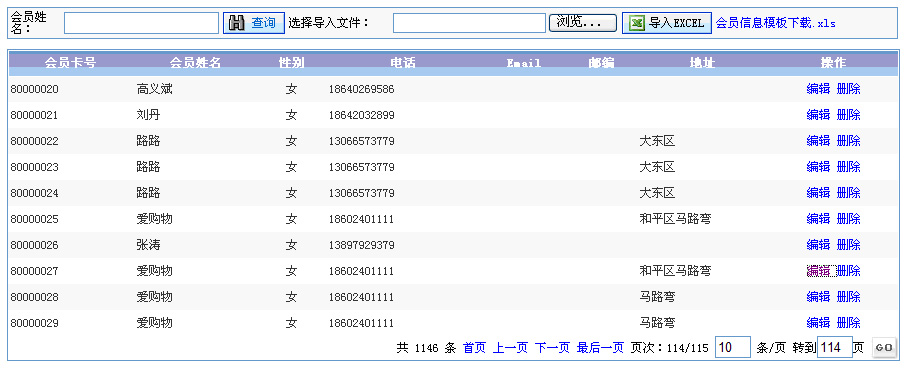
Task: Open file browser with 浏览... button
Action: click(582, 23)
